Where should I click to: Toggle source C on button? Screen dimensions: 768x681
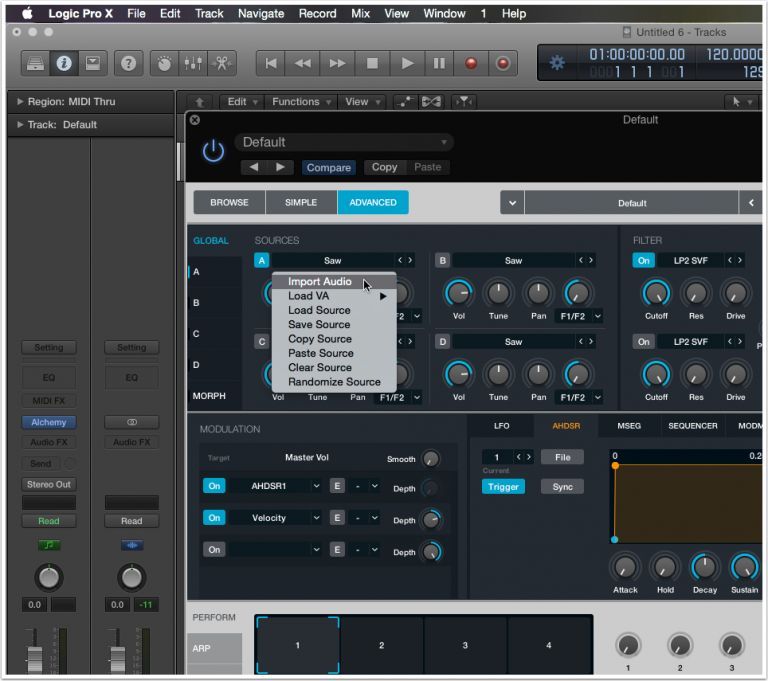[262, 342]
